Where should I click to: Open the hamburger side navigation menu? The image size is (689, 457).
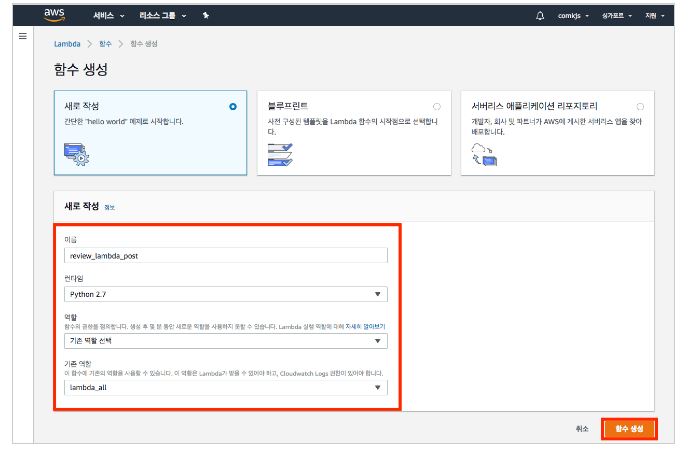point(22,35)
